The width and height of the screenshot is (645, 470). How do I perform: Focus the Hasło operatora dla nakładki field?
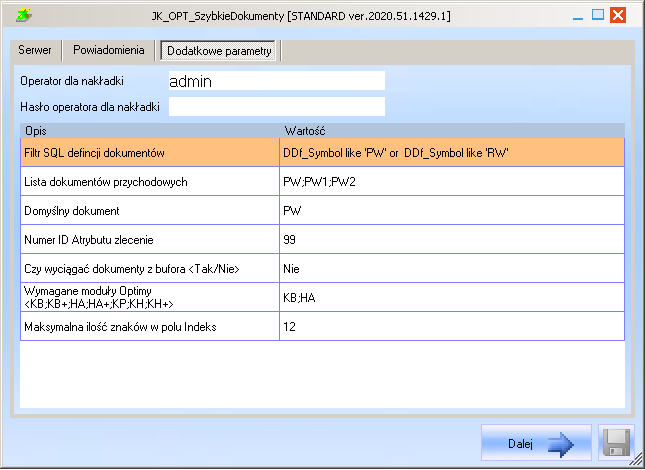276,106
